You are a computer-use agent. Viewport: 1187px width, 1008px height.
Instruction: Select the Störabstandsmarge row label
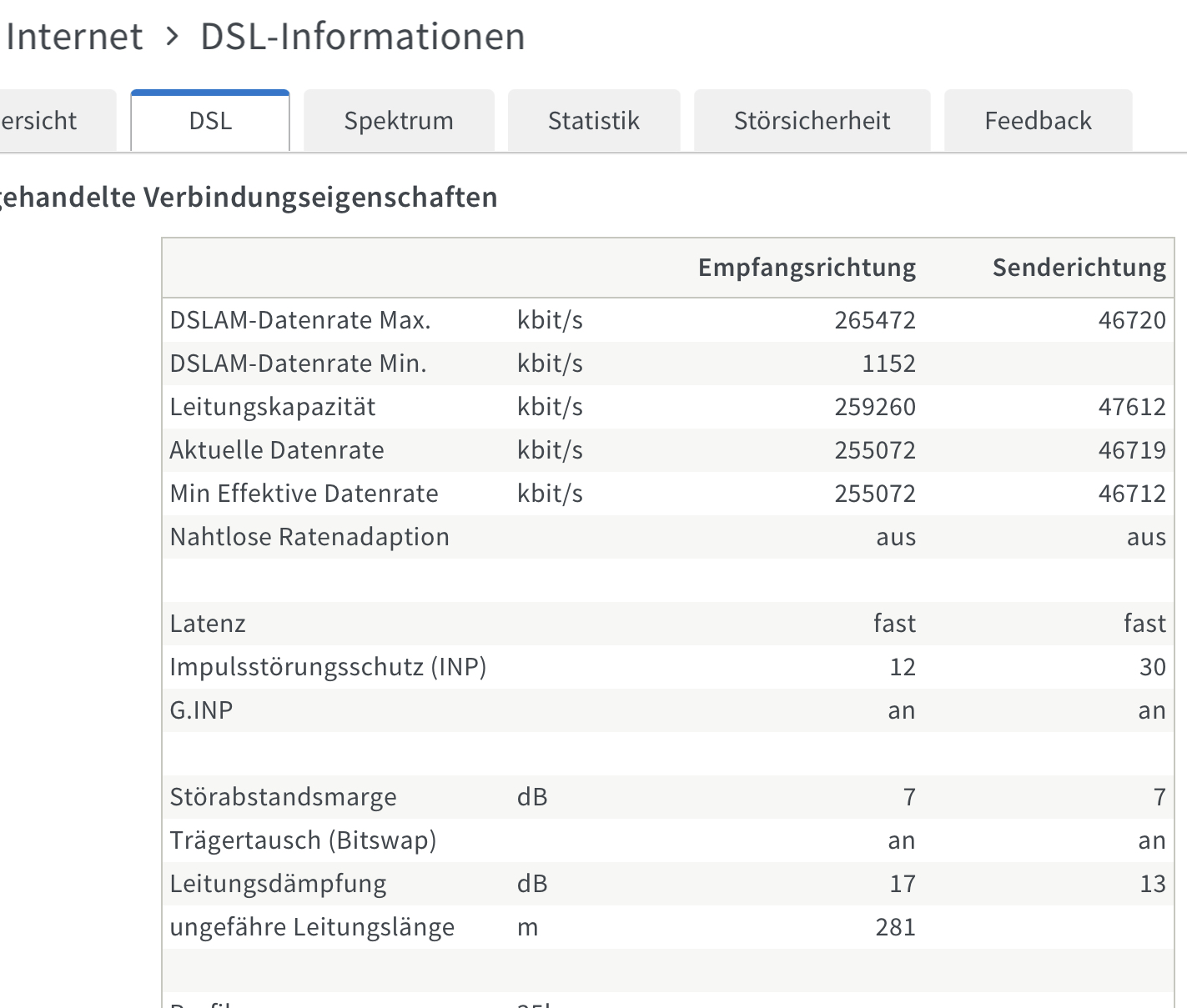(x=283, y=797)
